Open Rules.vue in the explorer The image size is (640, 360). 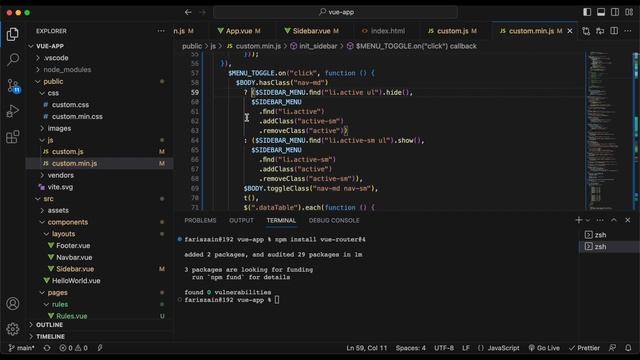(x=100, y=316)
